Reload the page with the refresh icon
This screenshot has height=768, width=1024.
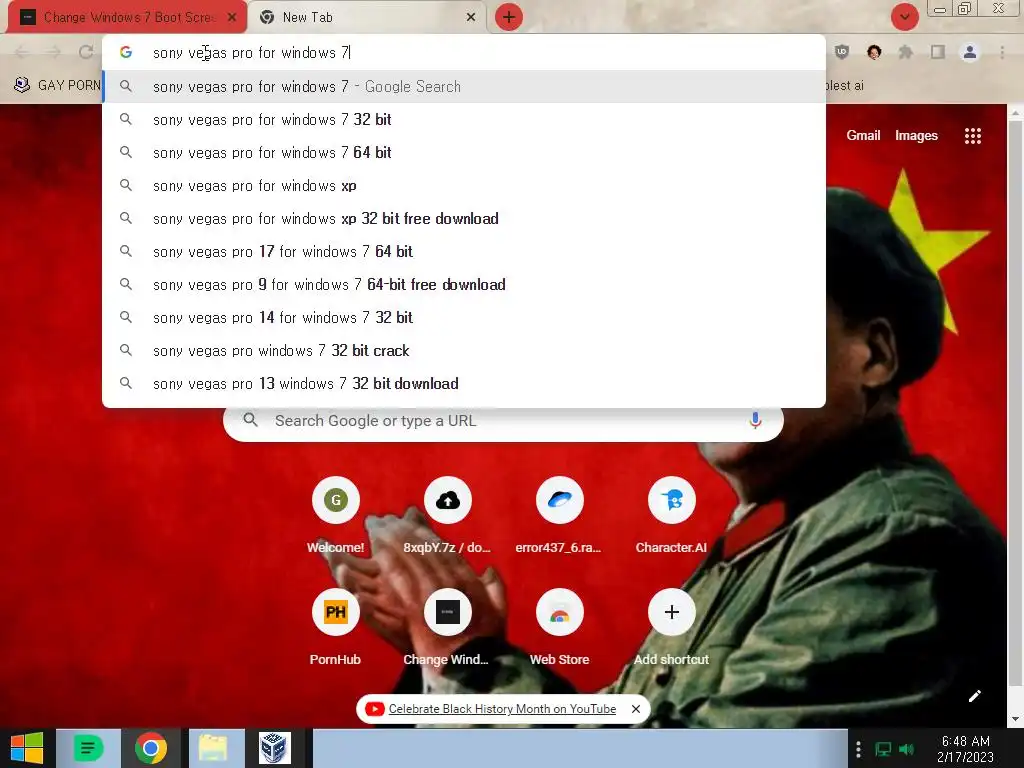coord(86,52)
